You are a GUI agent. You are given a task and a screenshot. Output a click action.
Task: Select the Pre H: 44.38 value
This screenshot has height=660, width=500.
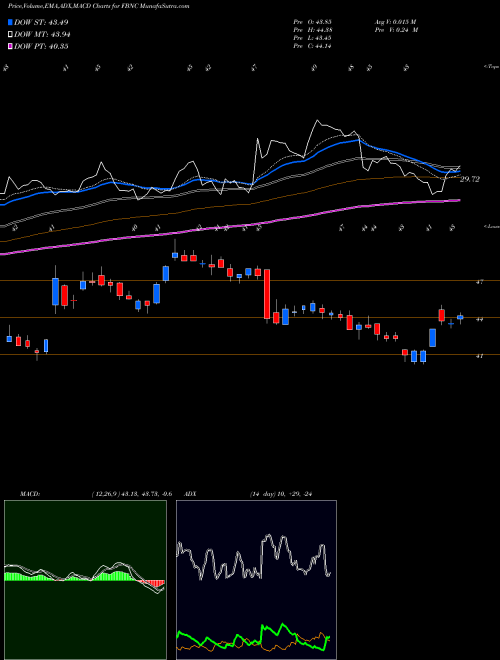click(313, 30)
